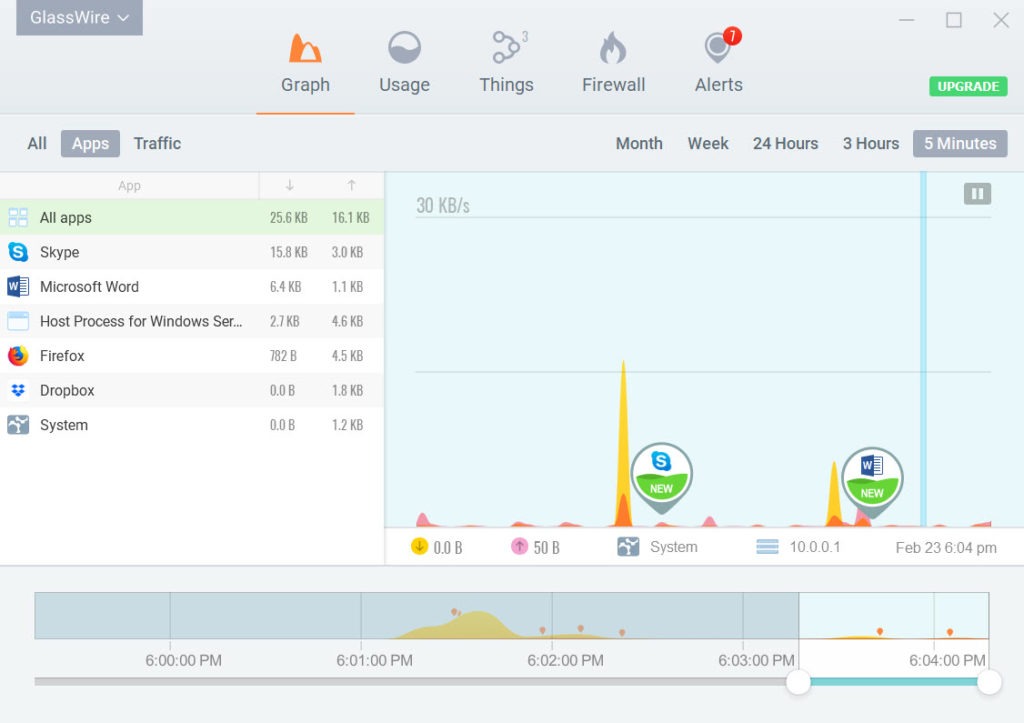Image resolution: width=1024 pixels, height=723 pixels.
Task: Set time range to 24 Hours
Action: [785, 144]
